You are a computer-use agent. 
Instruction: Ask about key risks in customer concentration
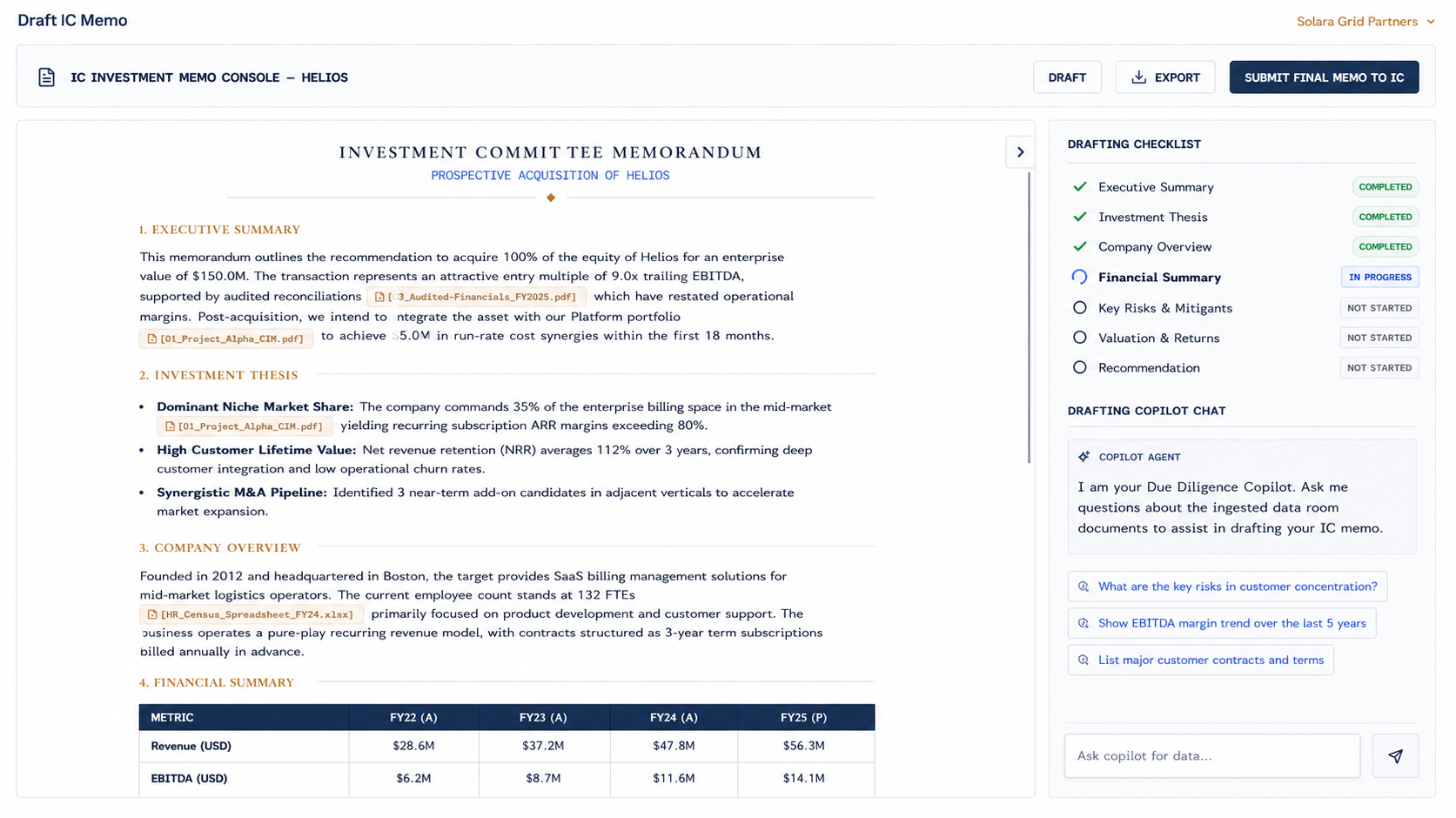click(x=1227, y=587)
